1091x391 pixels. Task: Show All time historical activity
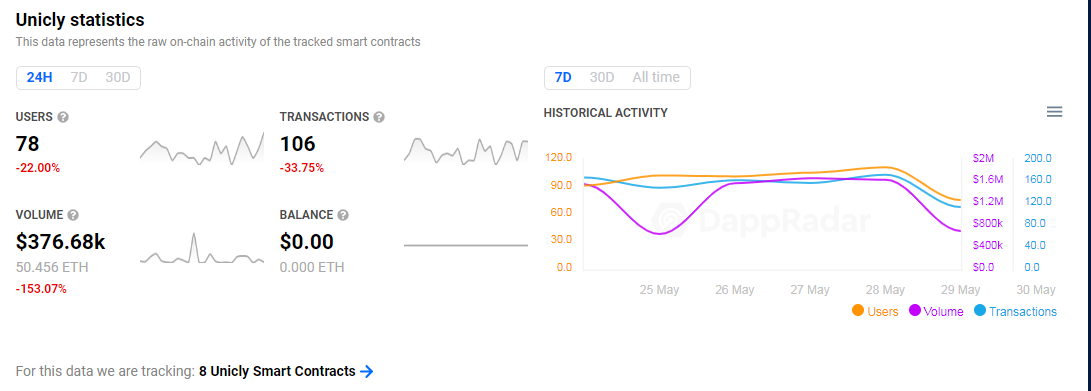tap(655, 77)
